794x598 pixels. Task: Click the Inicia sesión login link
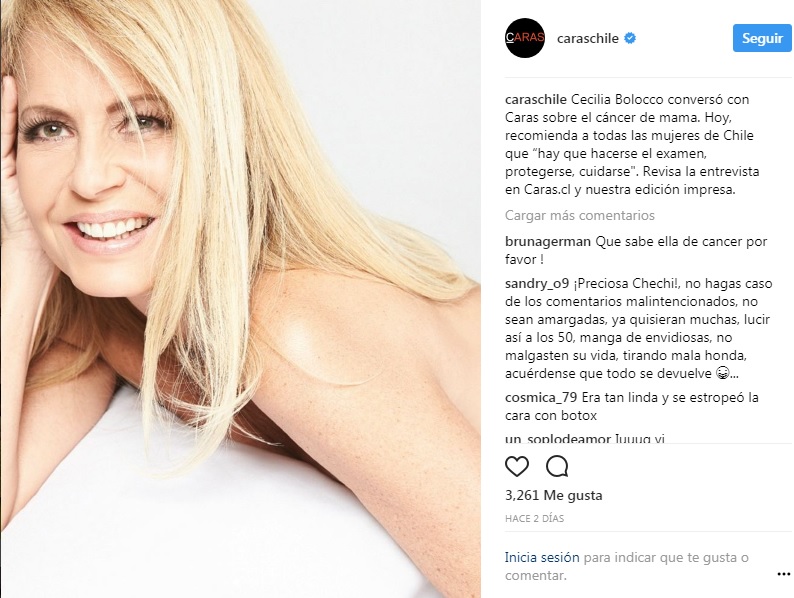[542, 557]
